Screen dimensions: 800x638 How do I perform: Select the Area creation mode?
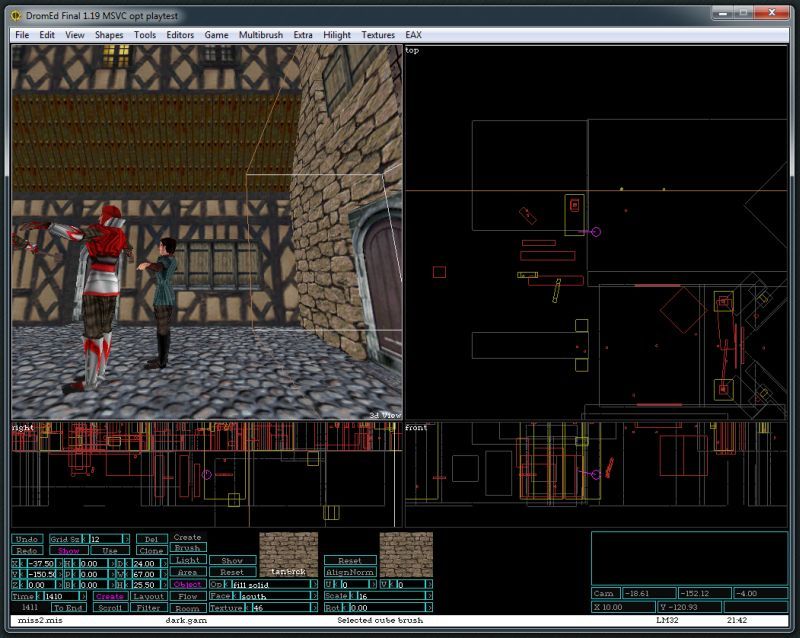point(187,572)
